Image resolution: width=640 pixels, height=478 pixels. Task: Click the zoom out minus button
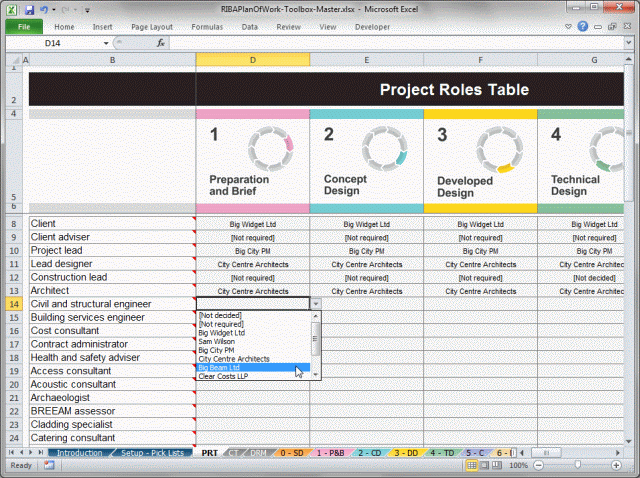coord(539,465)
